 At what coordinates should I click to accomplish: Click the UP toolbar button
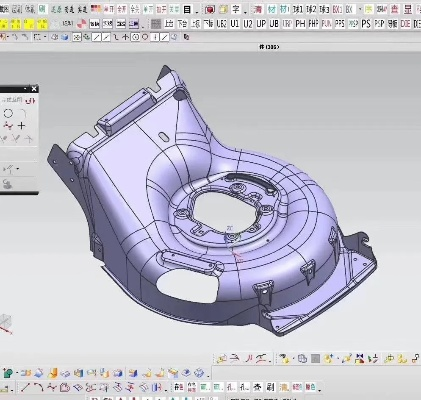261,24
